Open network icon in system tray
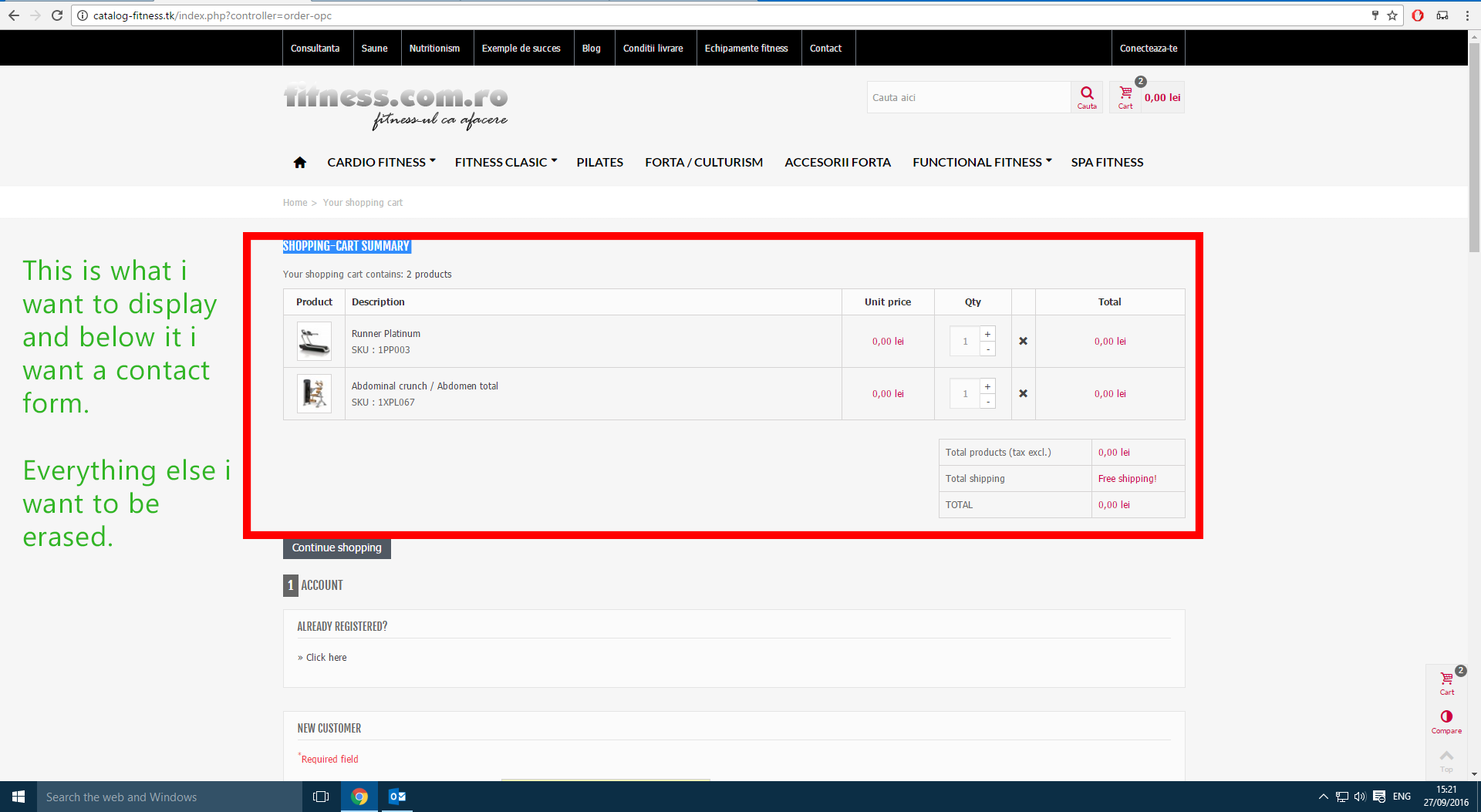The width and height of the screenshot is (1481, 812). [x=1342, y=797]
